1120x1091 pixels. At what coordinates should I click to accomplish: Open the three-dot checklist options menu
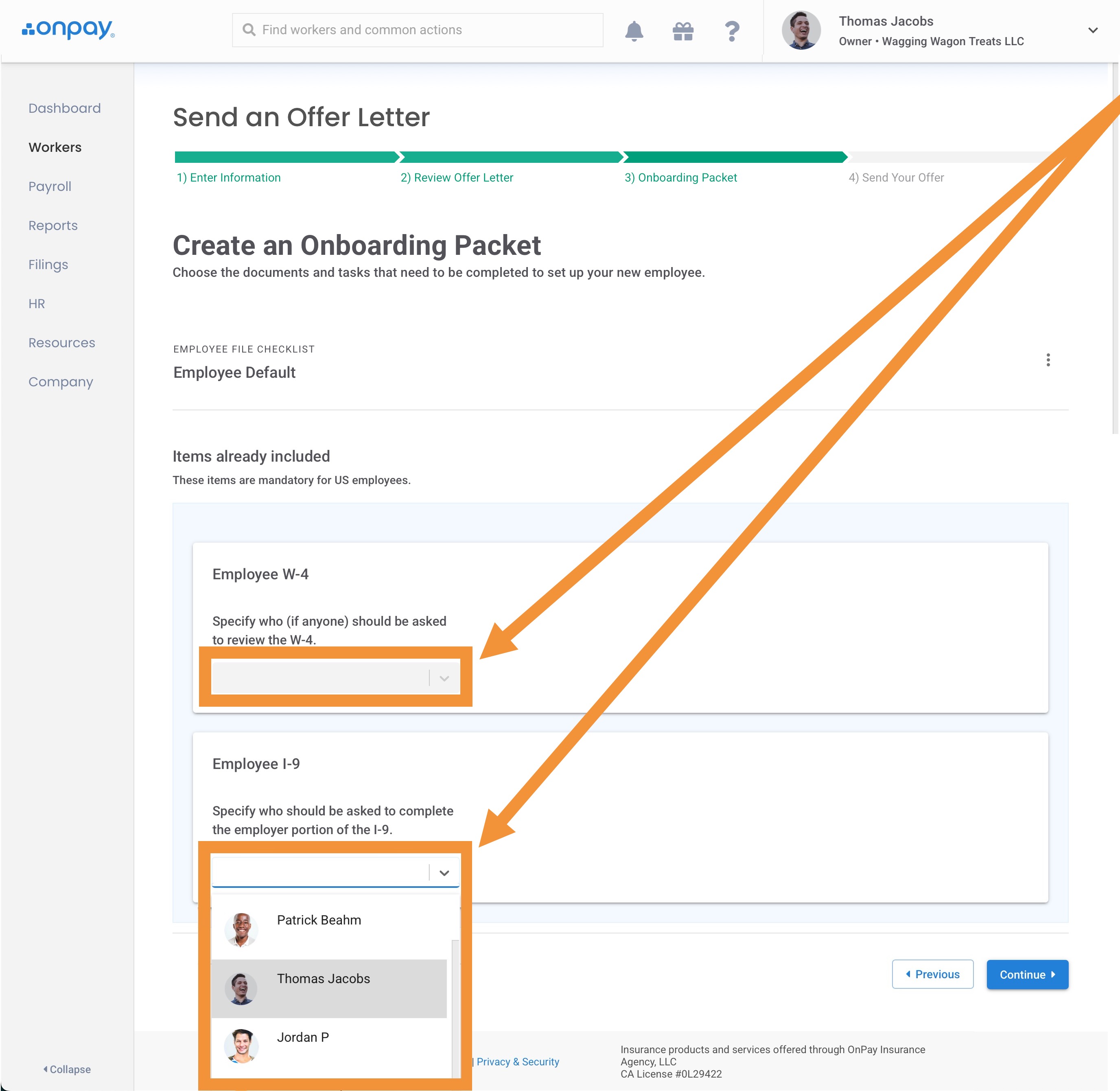pyautogui.click(x=1048, y=360)
